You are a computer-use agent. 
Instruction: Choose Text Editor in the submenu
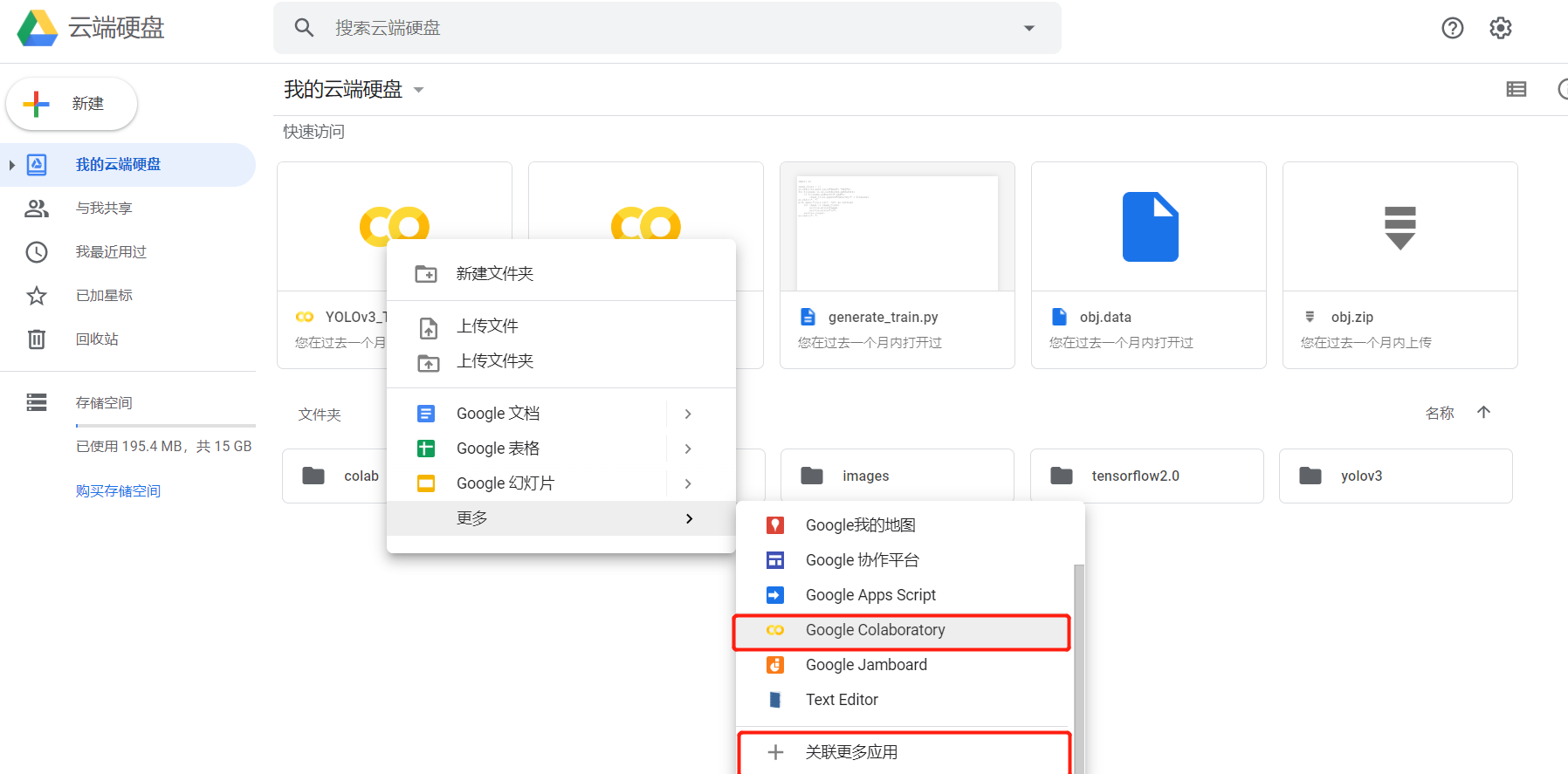tap(904, 700)
